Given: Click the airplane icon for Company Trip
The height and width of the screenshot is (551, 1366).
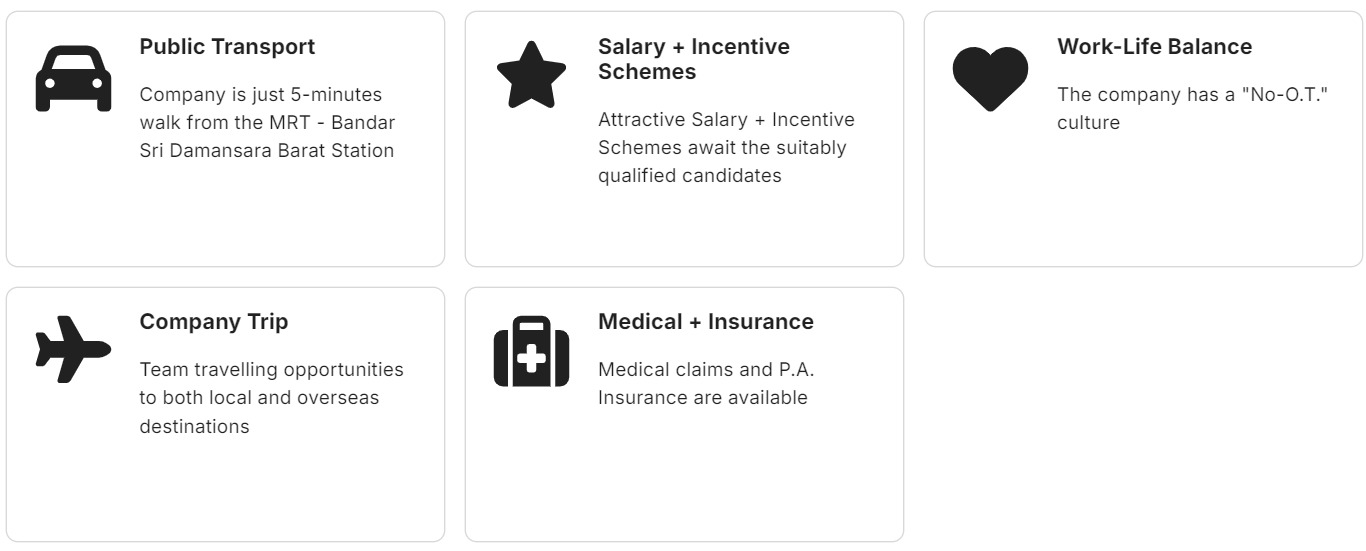Looking at the screenshot, I should (73, 349).
